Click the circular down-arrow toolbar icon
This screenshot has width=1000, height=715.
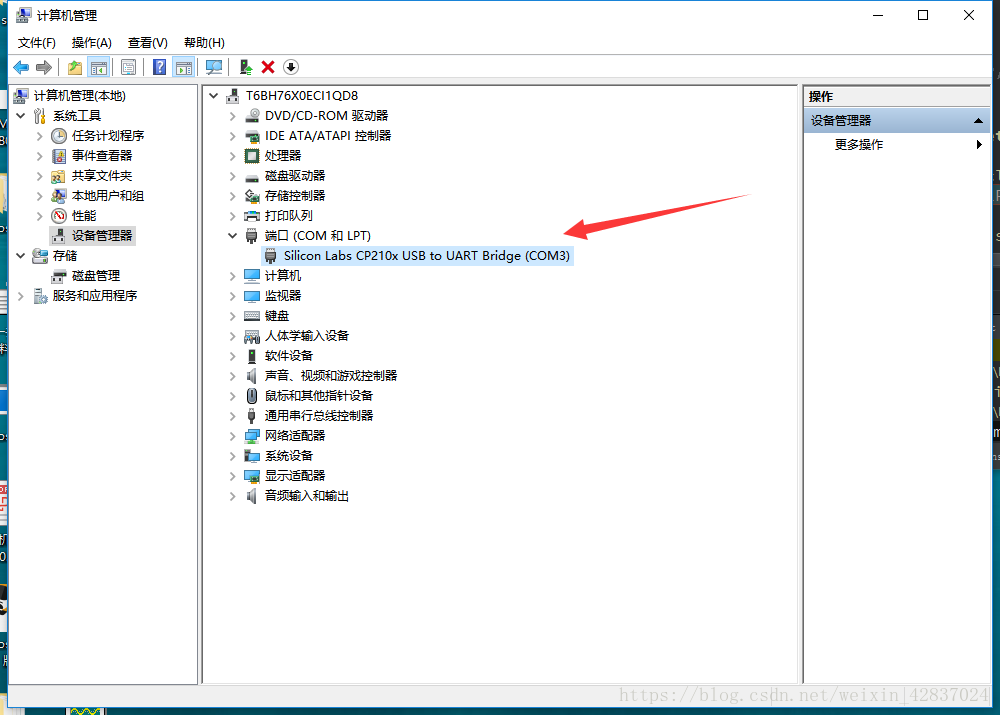(x=291, y=67)
